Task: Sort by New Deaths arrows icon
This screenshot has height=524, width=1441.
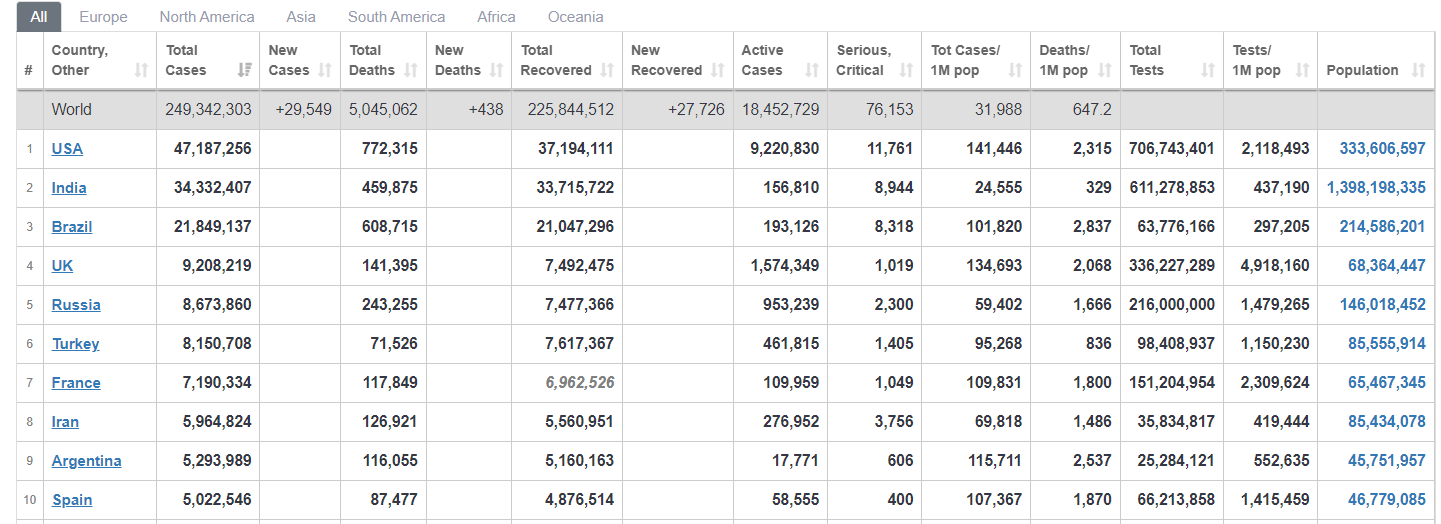Action: point(497,70)
